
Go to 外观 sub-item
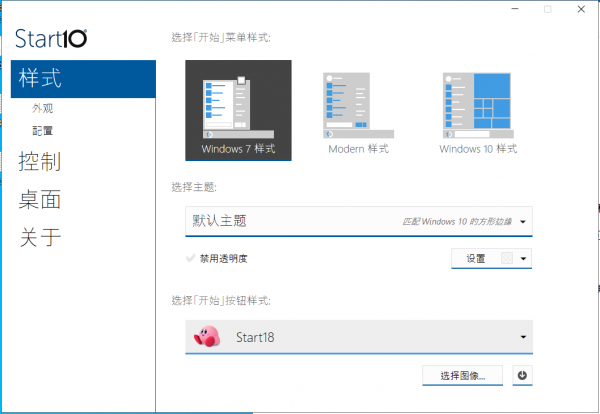(x=42, y=108)
